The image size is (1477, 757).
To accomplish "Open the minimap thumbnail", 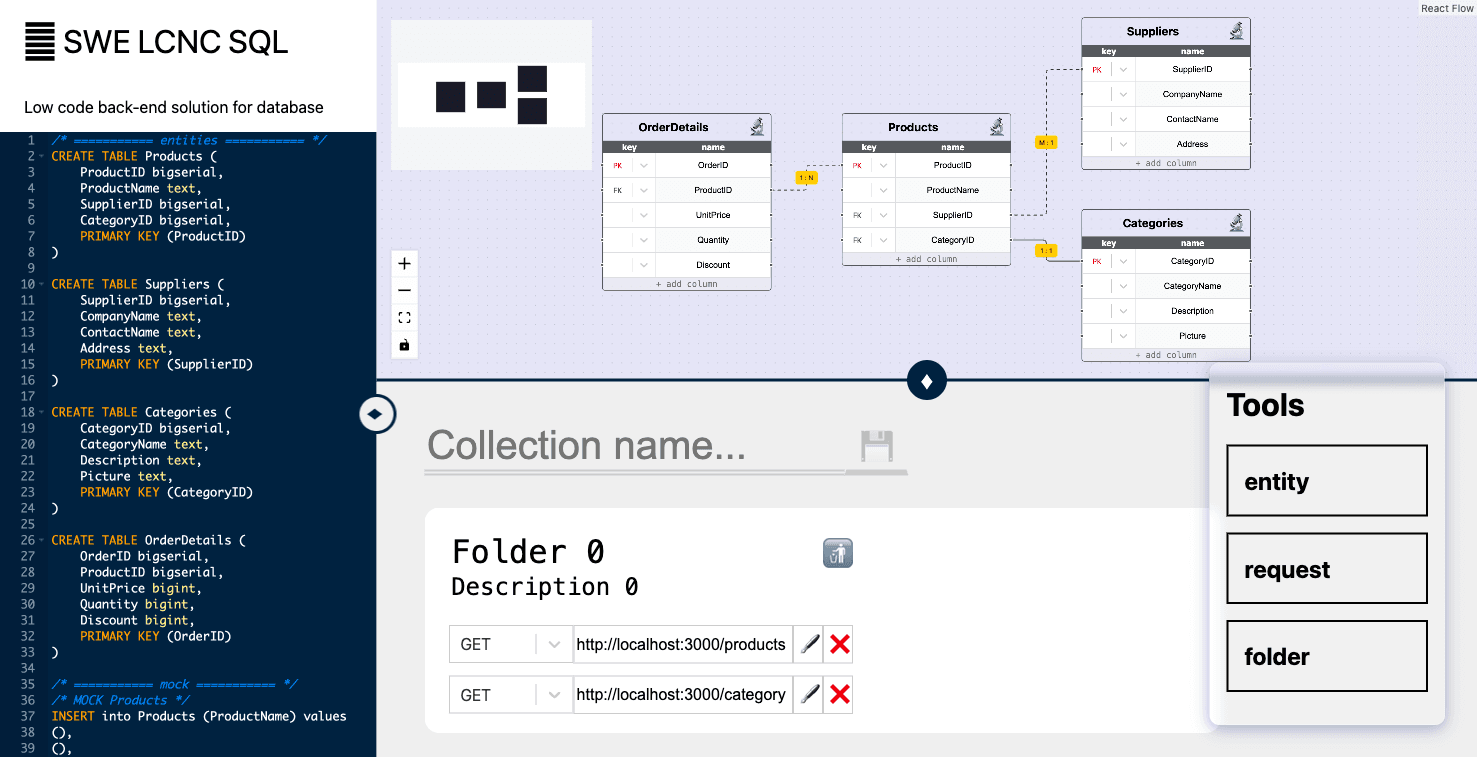I will 491,95.
